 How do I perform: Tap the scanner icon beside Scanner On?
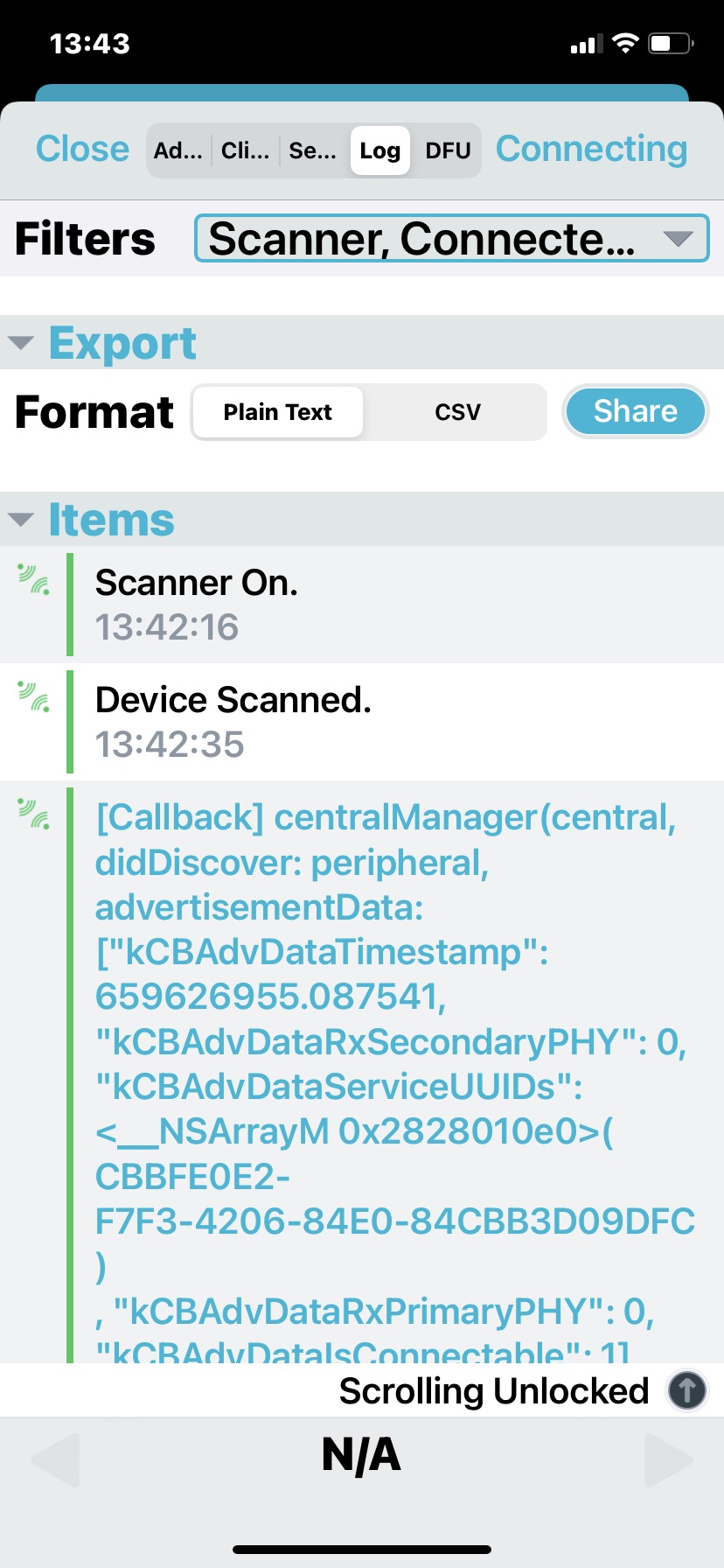[x=34, y=579]
